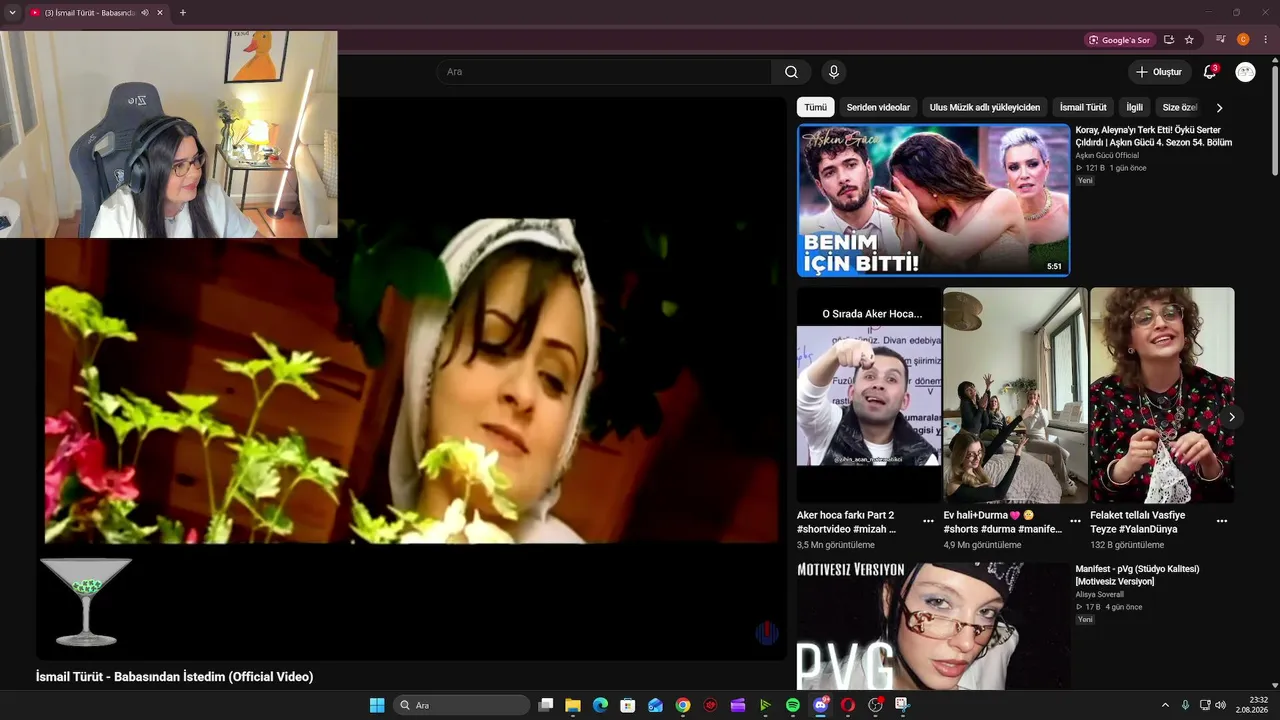Open Opera browser from the taskbar
Image resolution: width=1280 pixels, height=720 pixels.
pos(848,705)
